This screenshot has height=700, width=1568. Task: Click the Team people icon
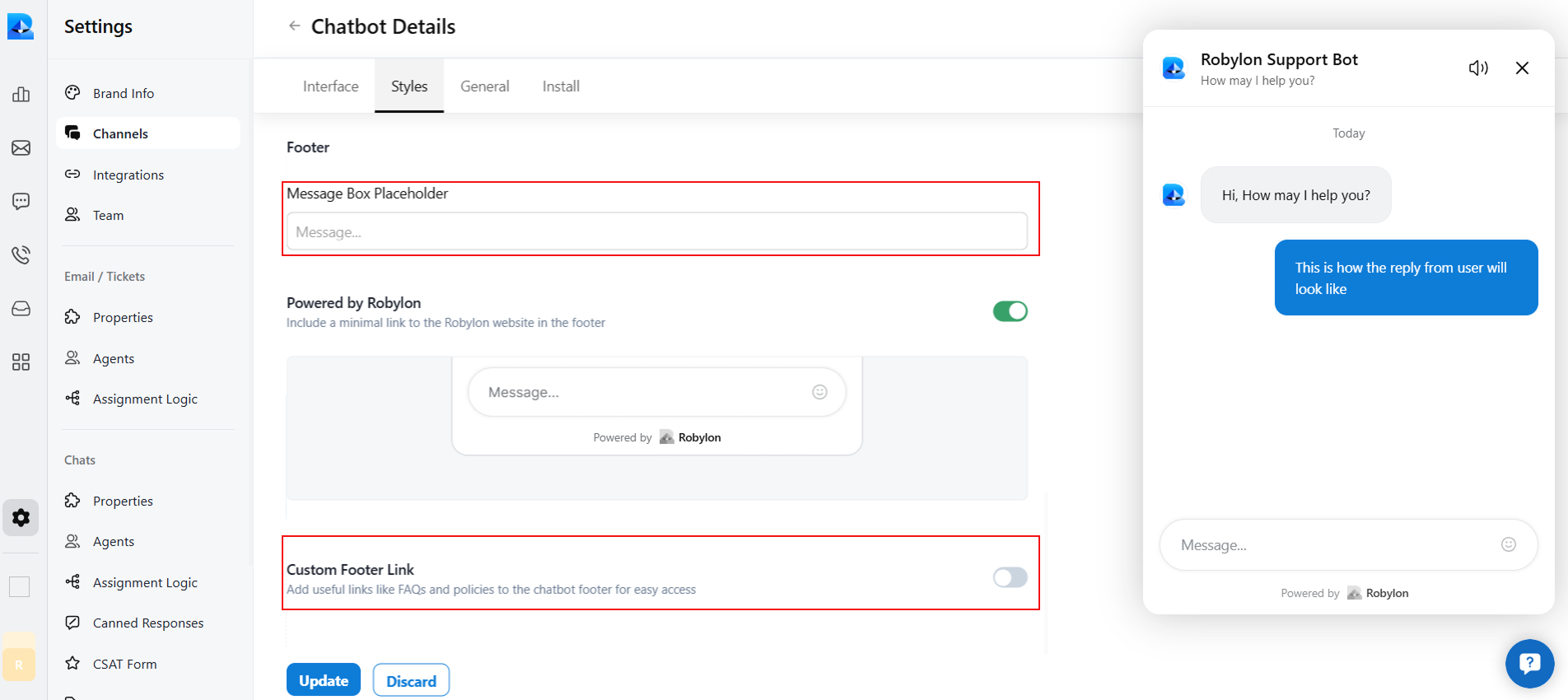pos(72,214)
